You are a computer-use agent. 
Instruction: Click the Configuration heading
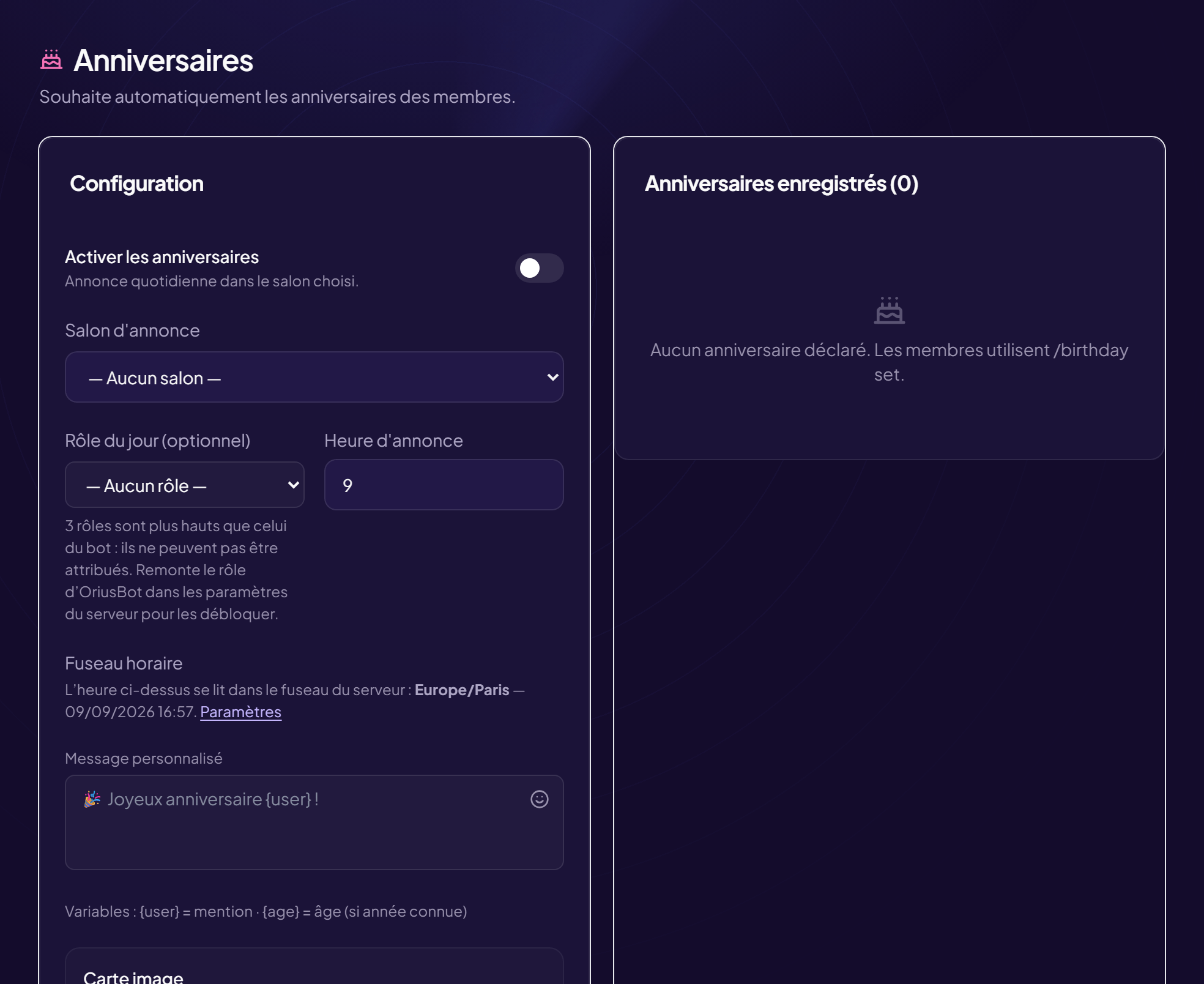(x=136, y=184)
